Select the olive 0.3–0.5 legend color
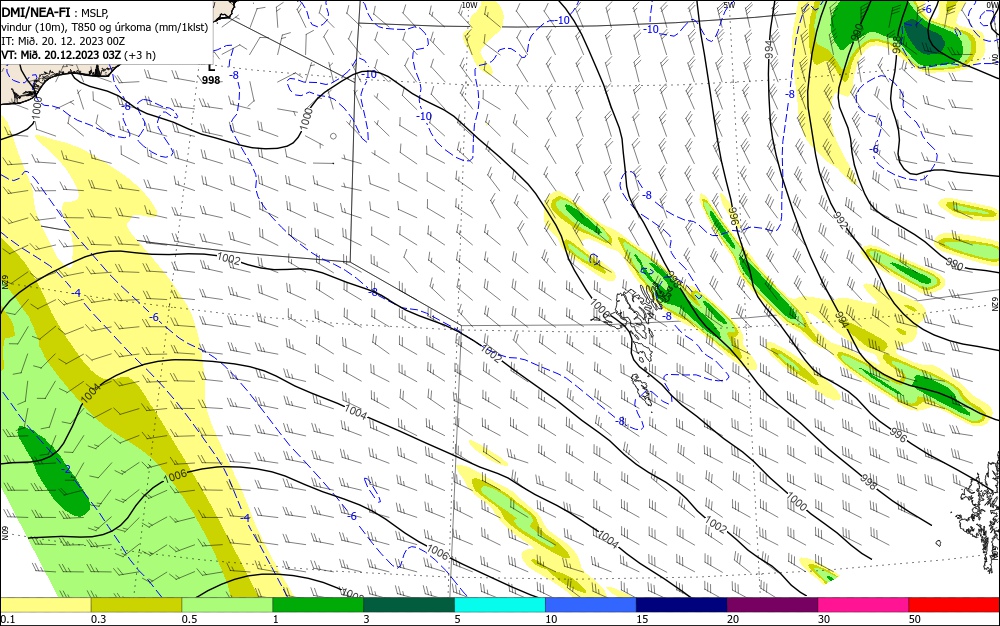This screenshot has width=1000, height=626. [x=136, y=605]
